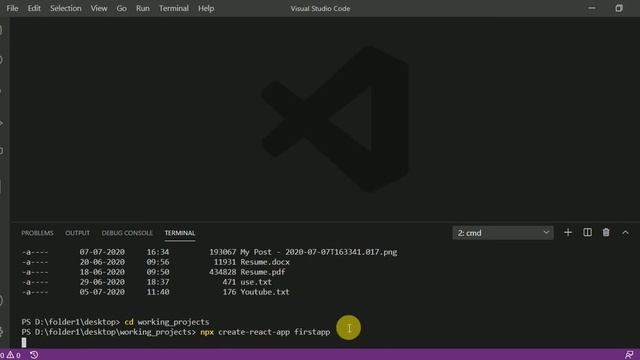Click 'Youtube.txt' in terminal output
The image size is (640, 360).
pyautogui.click(x=265, y=292)
